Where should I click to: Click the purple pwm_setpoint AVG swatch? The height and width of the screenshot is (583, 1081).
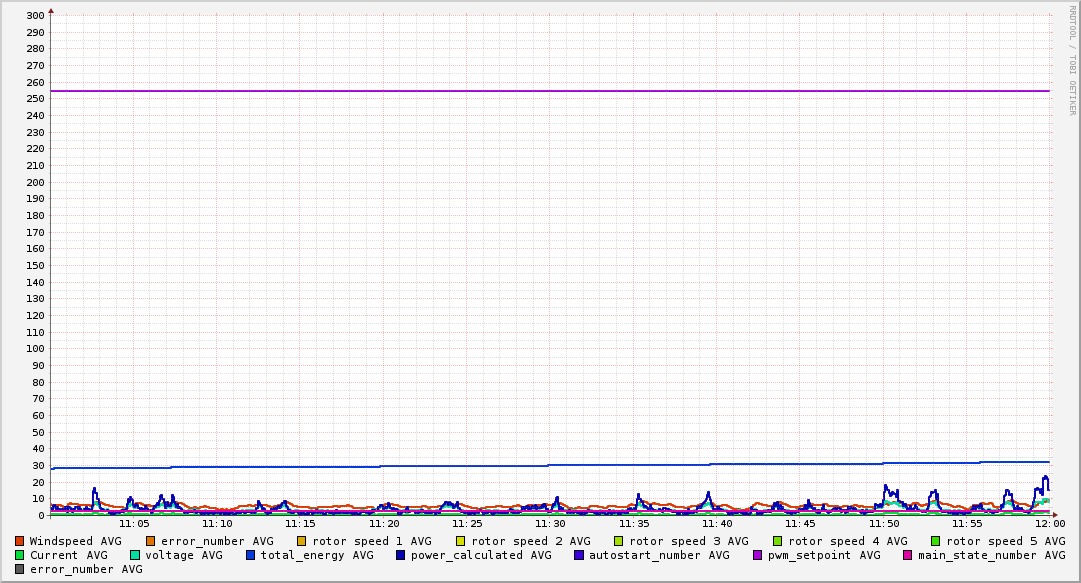pos(757,555)
